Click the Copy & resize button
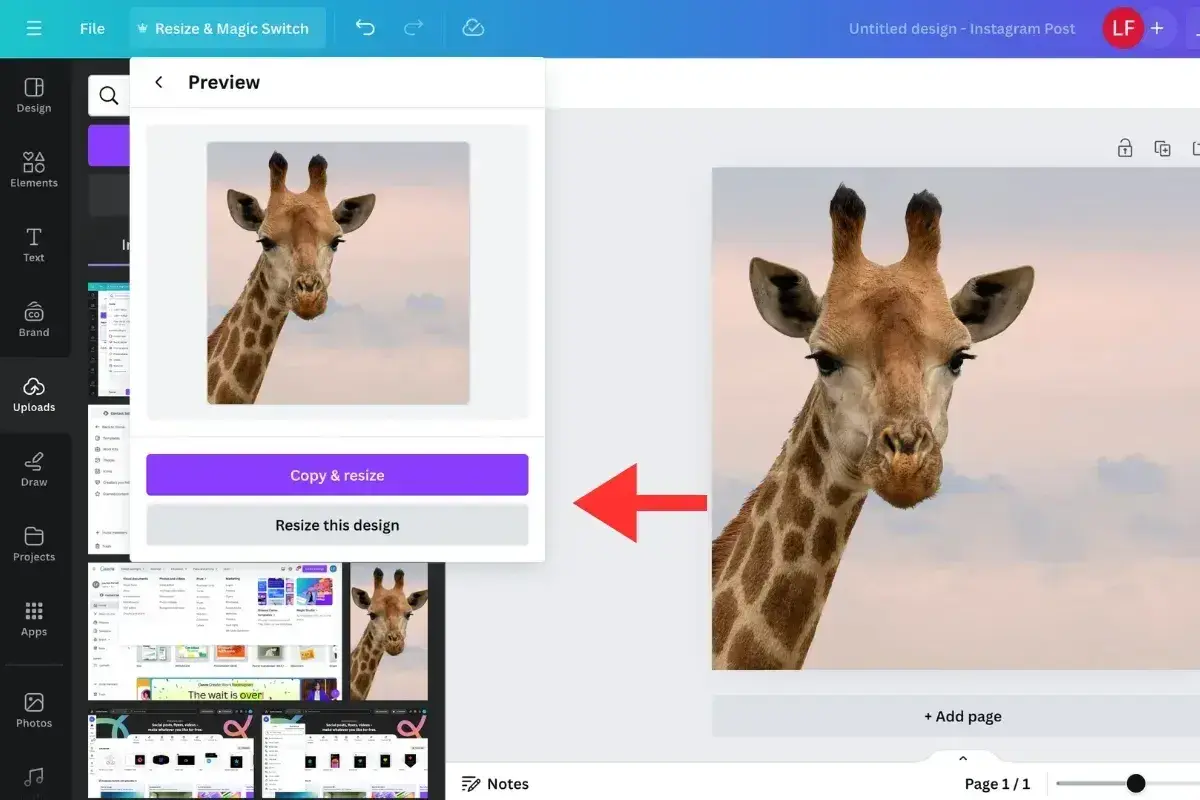The width and height of the screenshot is (1200, 800). [336, 474]
